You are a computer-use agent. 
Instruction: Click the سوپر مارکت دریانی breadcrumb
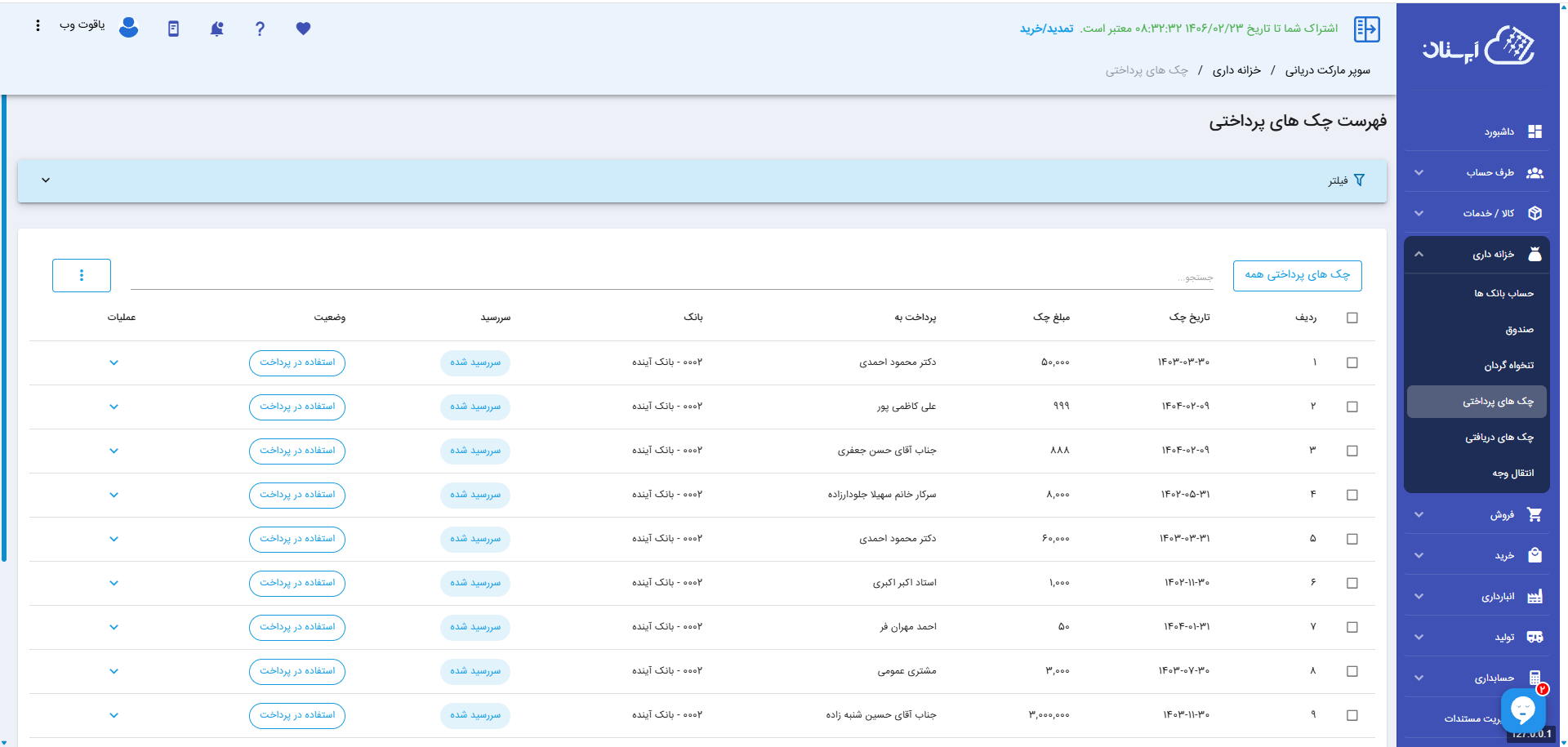(x=1328, y=70)
